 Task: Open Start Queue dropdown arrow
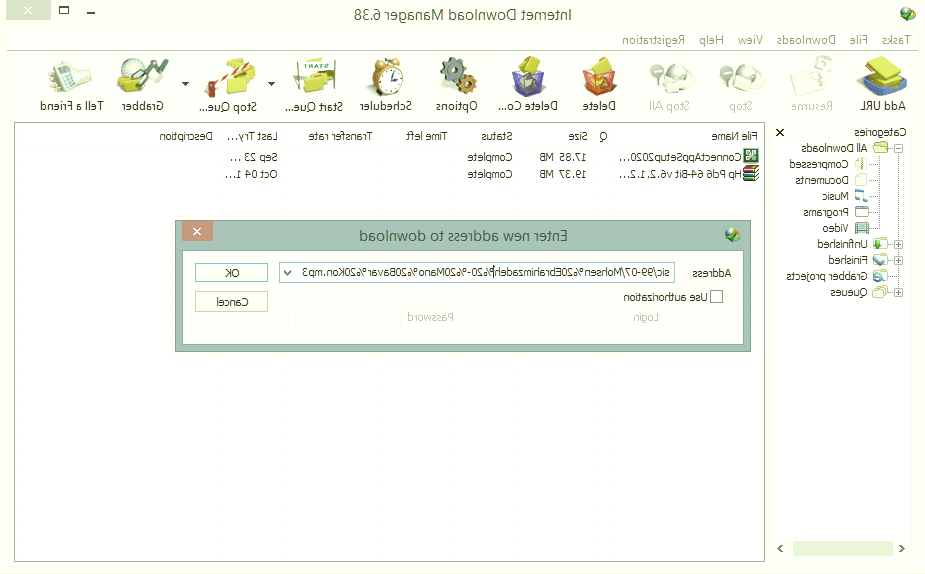271,84
